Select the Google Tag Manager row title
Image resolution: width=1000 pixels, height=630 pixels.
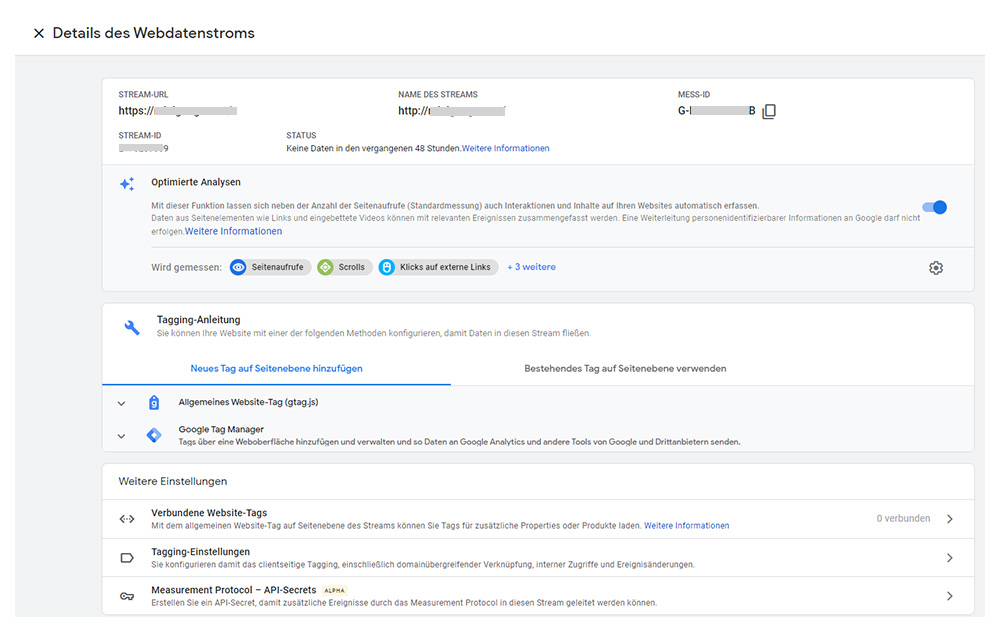[221, 430]
